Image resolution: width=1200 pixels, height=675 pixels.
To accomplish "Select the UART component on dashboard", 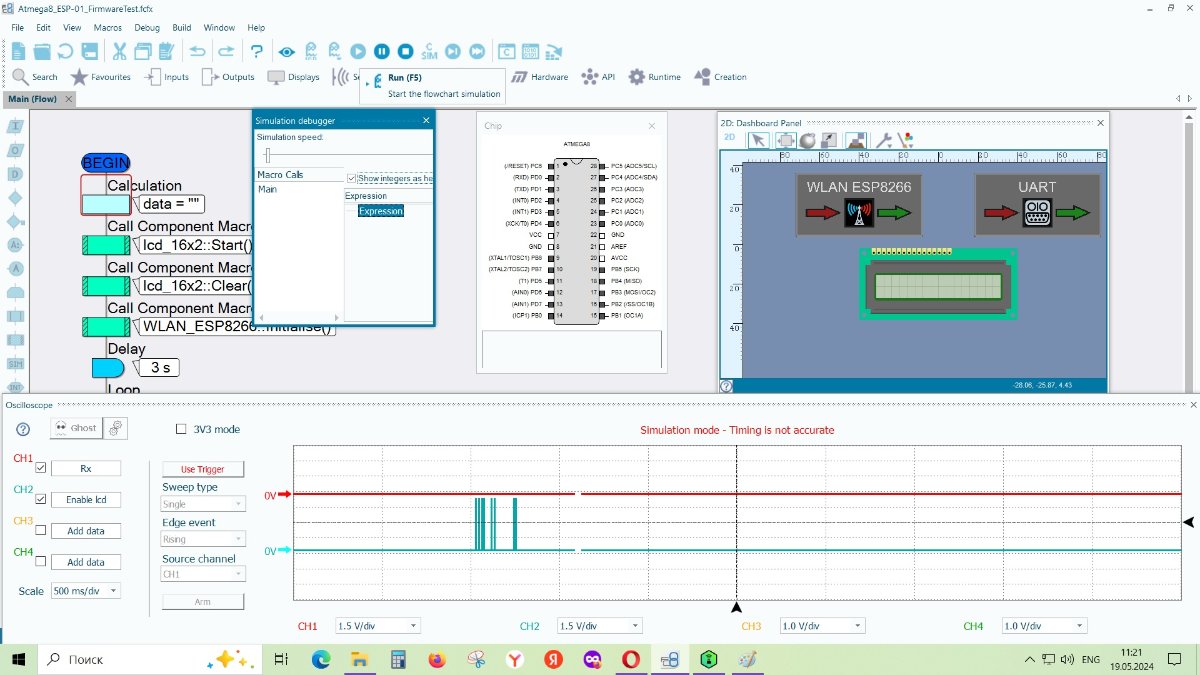I will (1037, 205).
